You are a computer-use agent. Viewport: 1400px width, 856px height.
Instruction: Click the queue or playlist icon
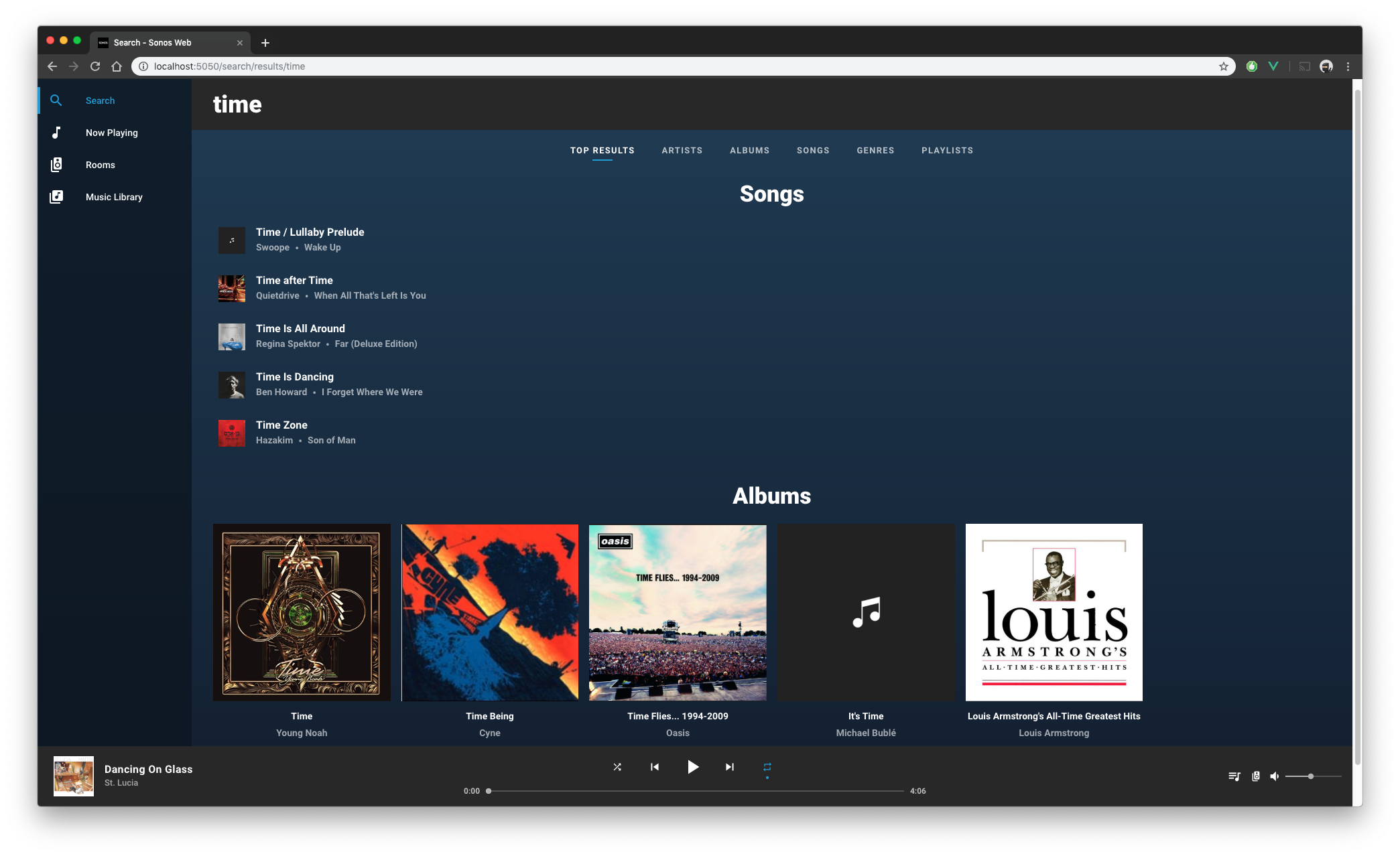pyautogui.click(x=1233, y=776)
